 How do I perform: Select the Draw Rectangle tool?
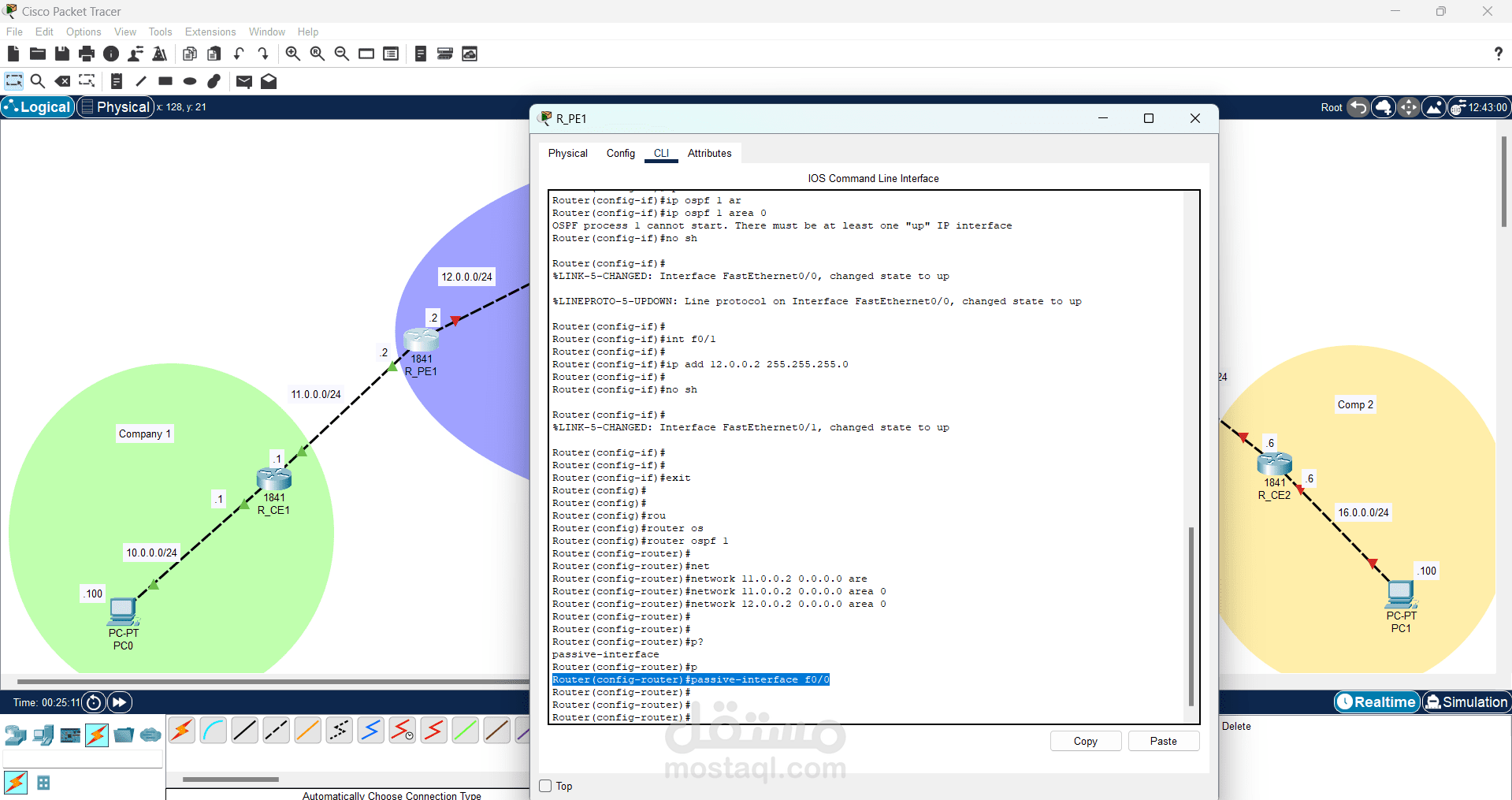click(165, 81)
